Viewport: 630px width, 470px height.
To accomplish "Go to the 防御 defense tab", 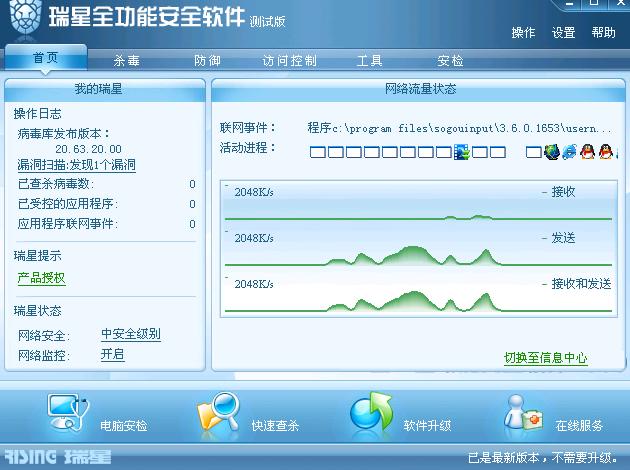I will click(x=207, y=61).
